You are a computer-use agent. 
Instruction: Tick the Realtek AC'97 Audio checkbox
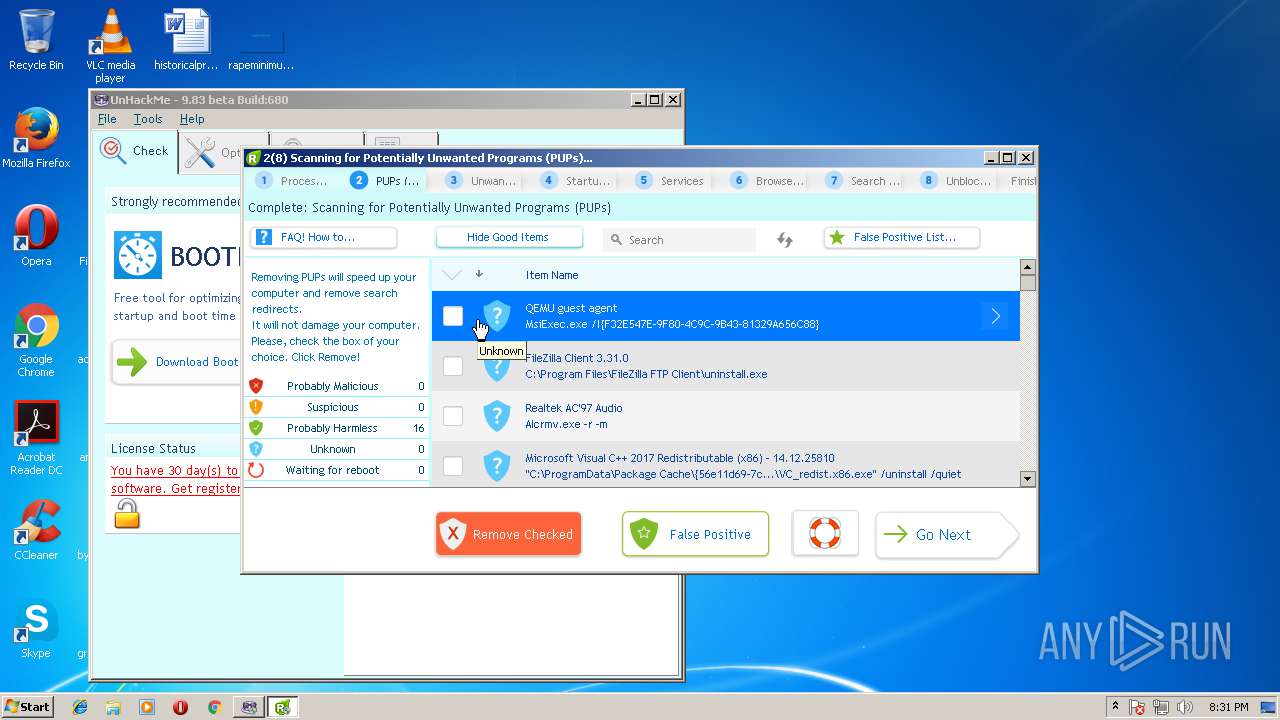[453, 416]
